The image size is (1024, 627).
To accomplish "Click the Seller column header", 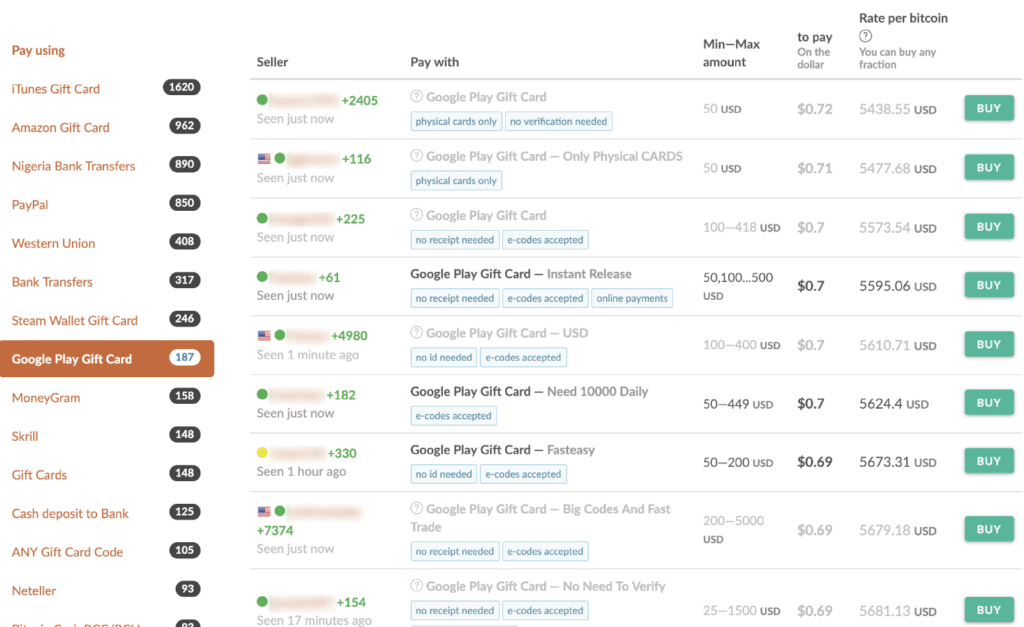I will tap(272, 62).
